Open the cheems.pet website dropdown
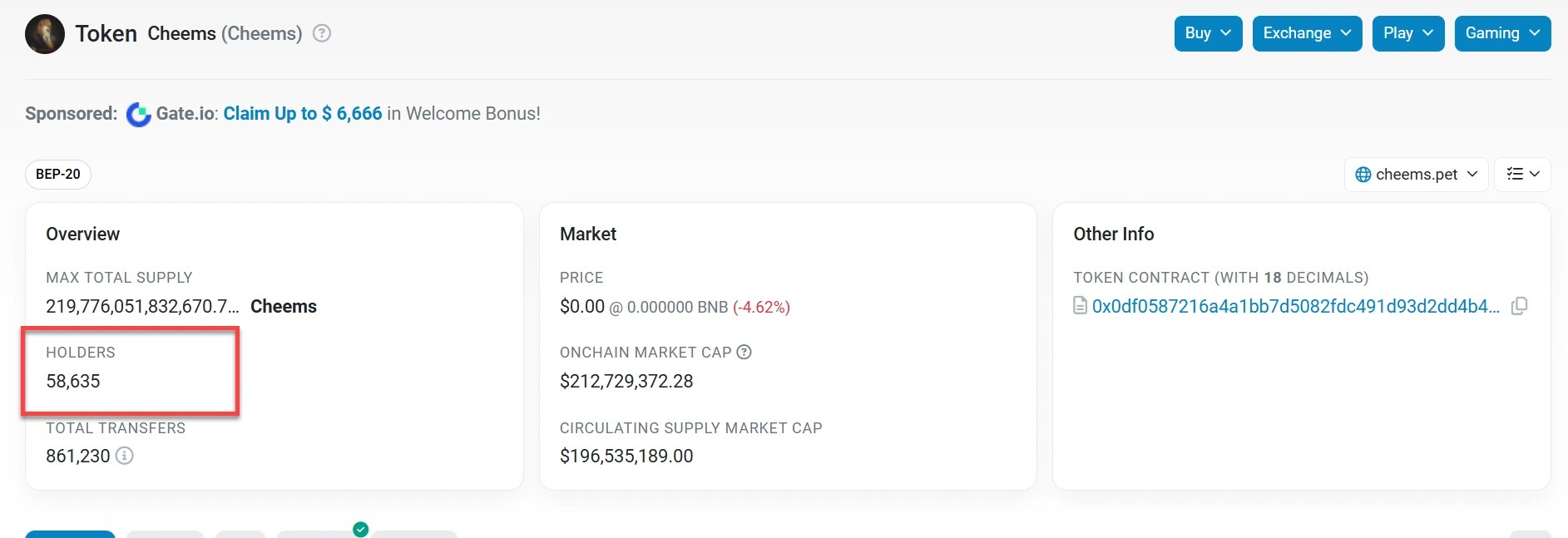The image size is (1568, 538). pyautogui.click(x=1416, y=175)
